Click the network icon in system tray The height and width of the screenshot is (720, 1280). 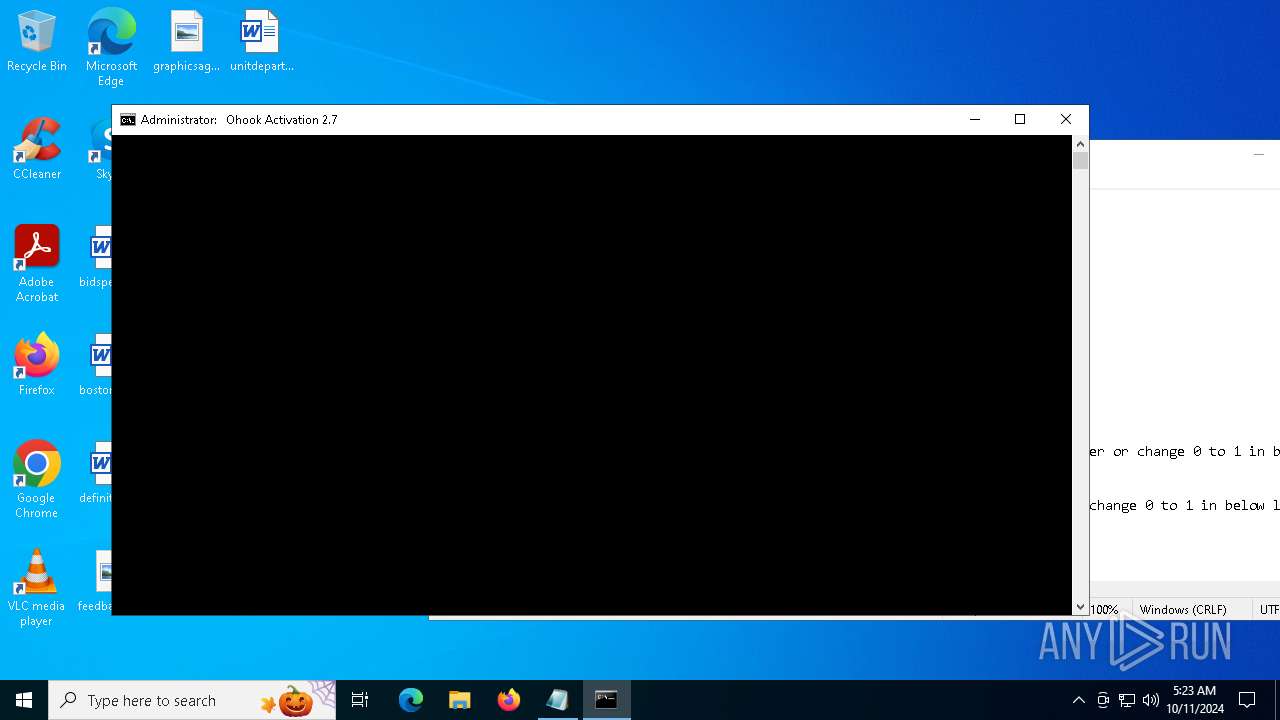(x=1127, y=700)
